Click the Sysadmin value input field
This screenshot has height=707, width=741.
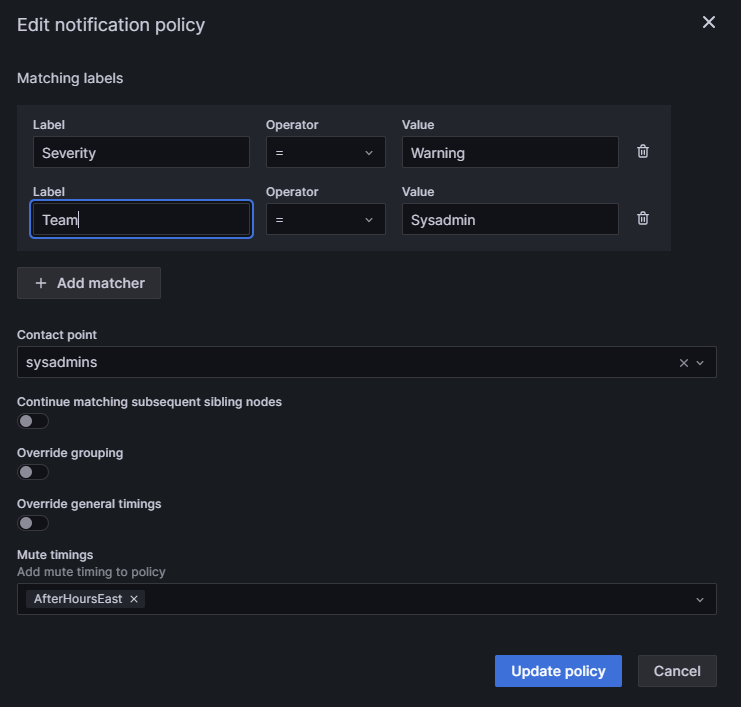[x=510, y=219]
